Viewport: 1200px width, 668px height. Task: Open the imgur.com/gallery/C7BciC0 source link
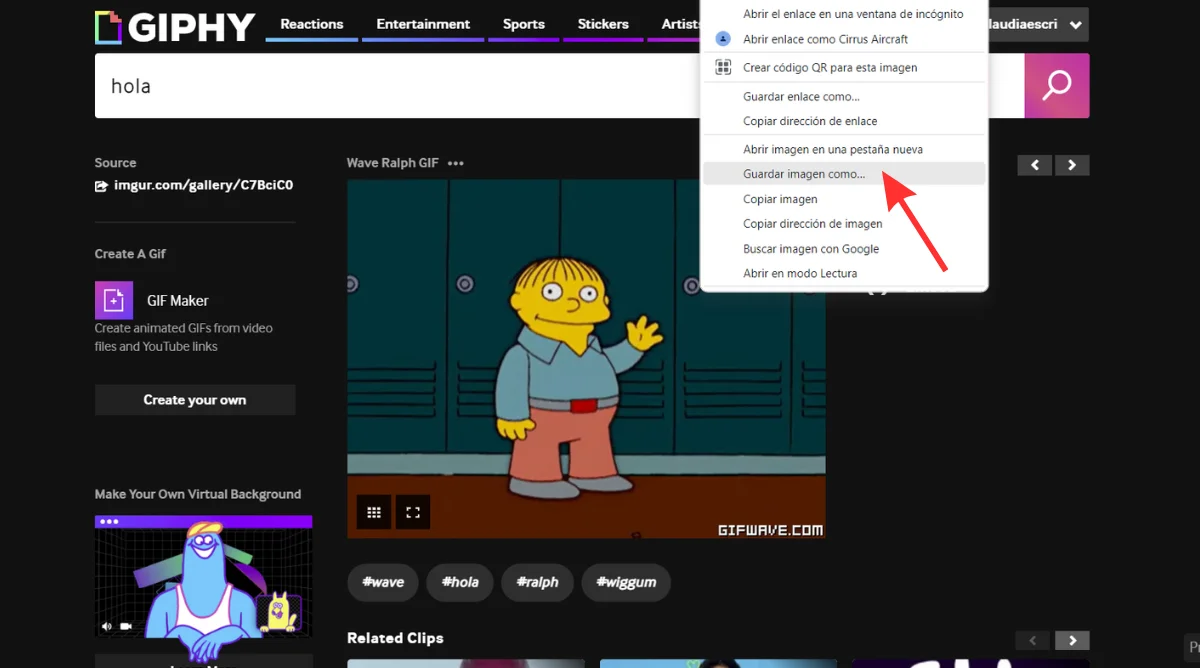[x=202, y=185]
